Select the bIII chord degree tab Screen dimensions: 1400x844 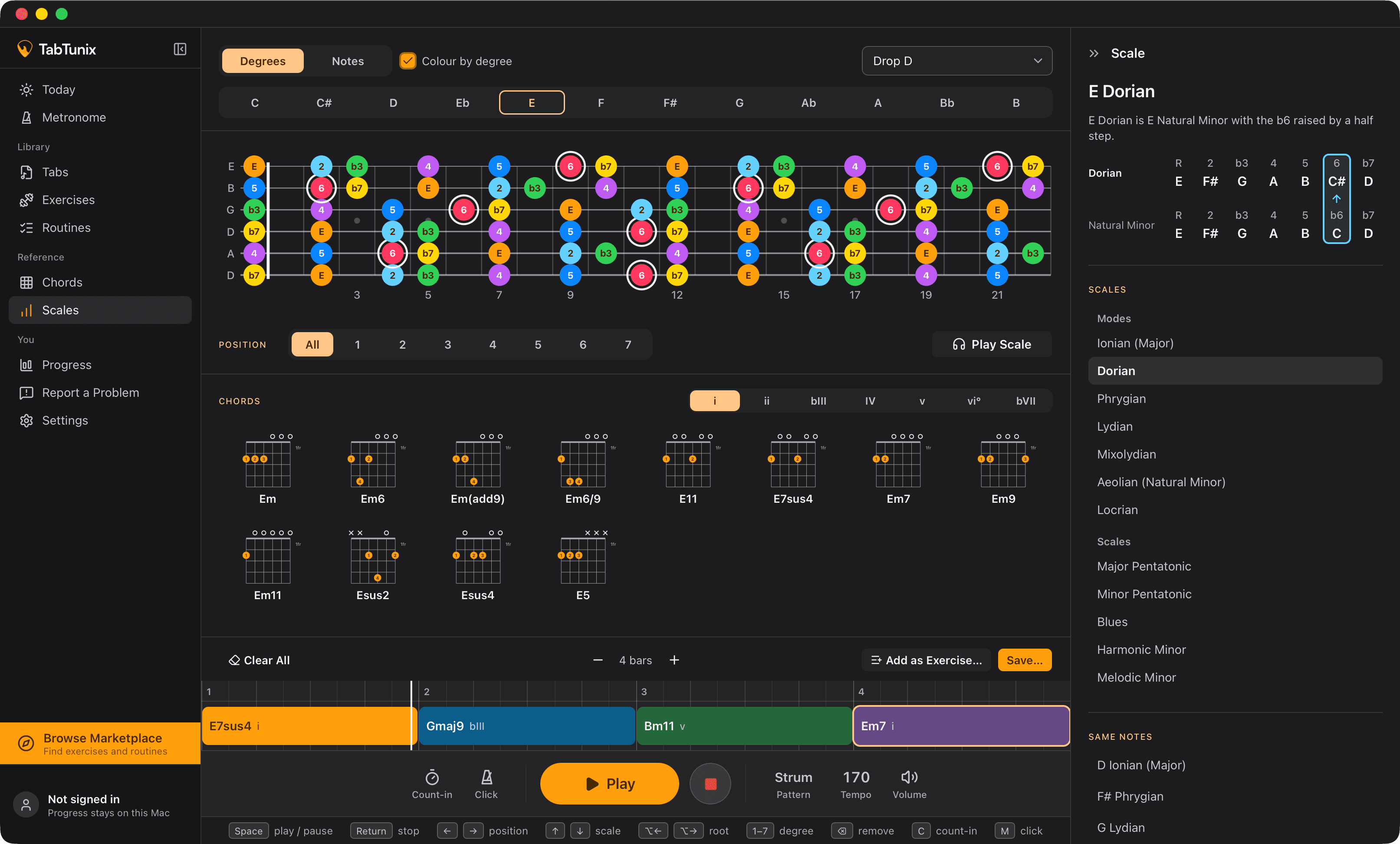point(818,401)
